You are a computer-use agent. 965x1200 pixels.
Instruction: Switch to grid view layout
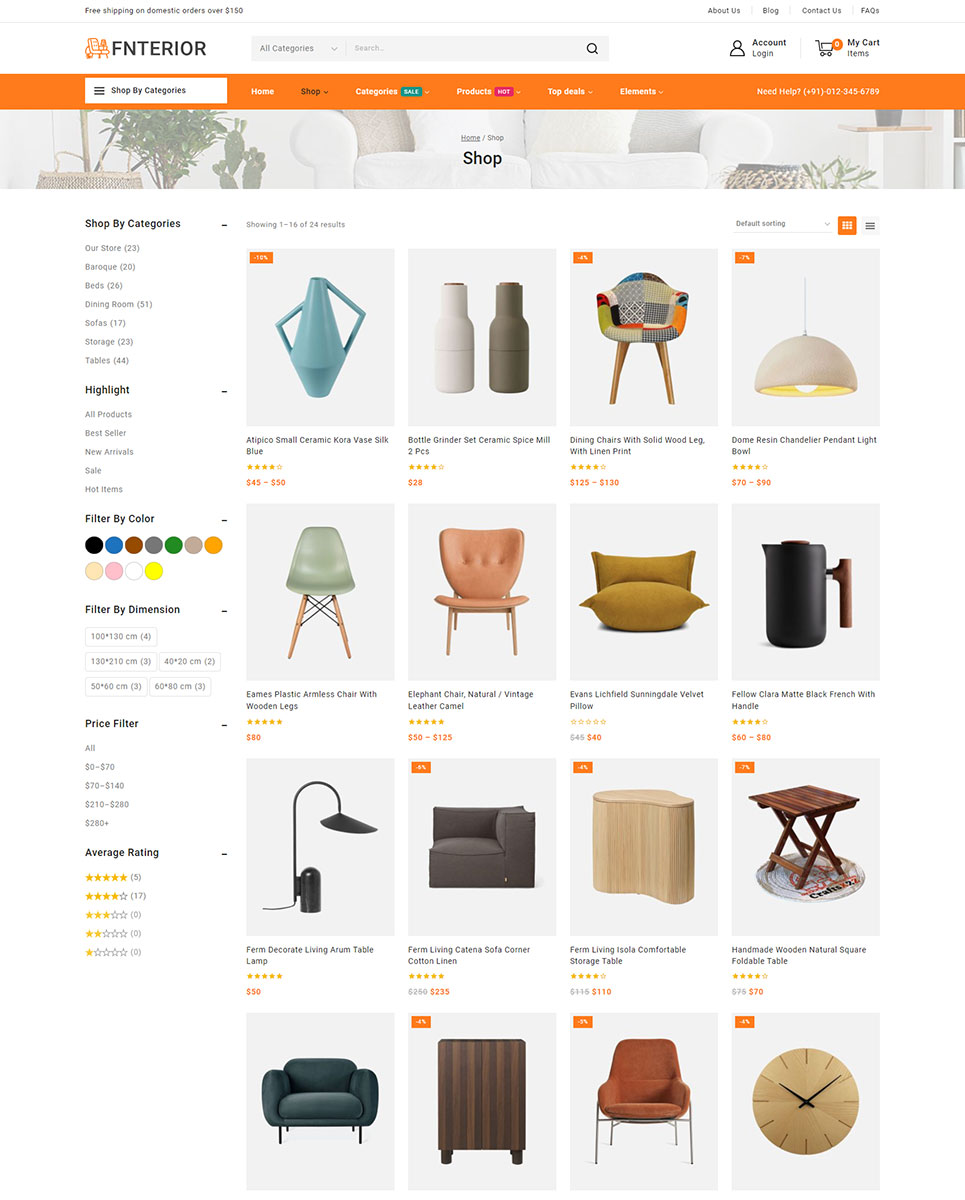point(847,225)
